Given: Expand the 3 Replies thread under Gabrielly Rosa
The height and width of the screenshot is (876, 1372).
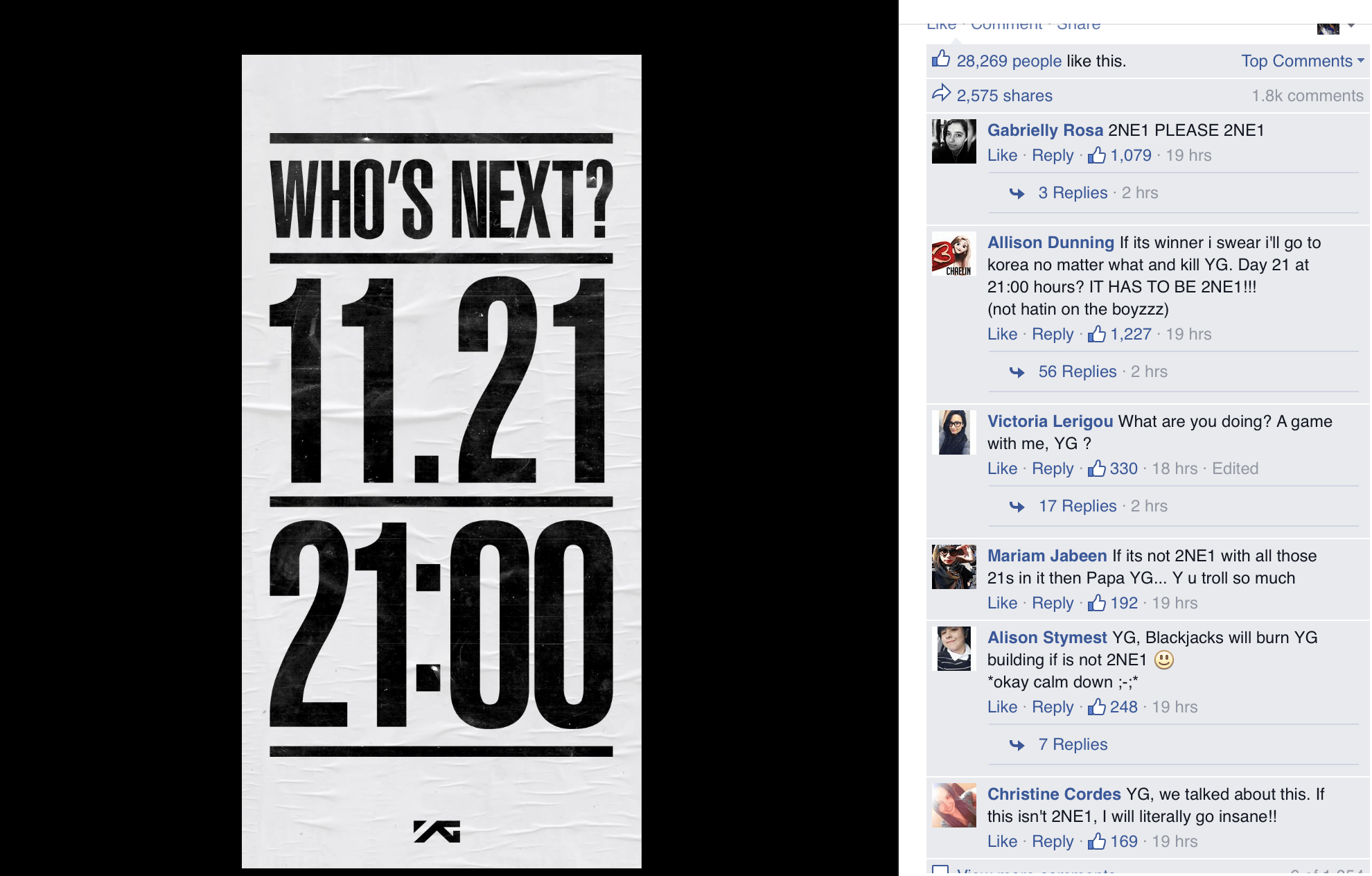Looking at the screenshot, I should [1073, 193].
